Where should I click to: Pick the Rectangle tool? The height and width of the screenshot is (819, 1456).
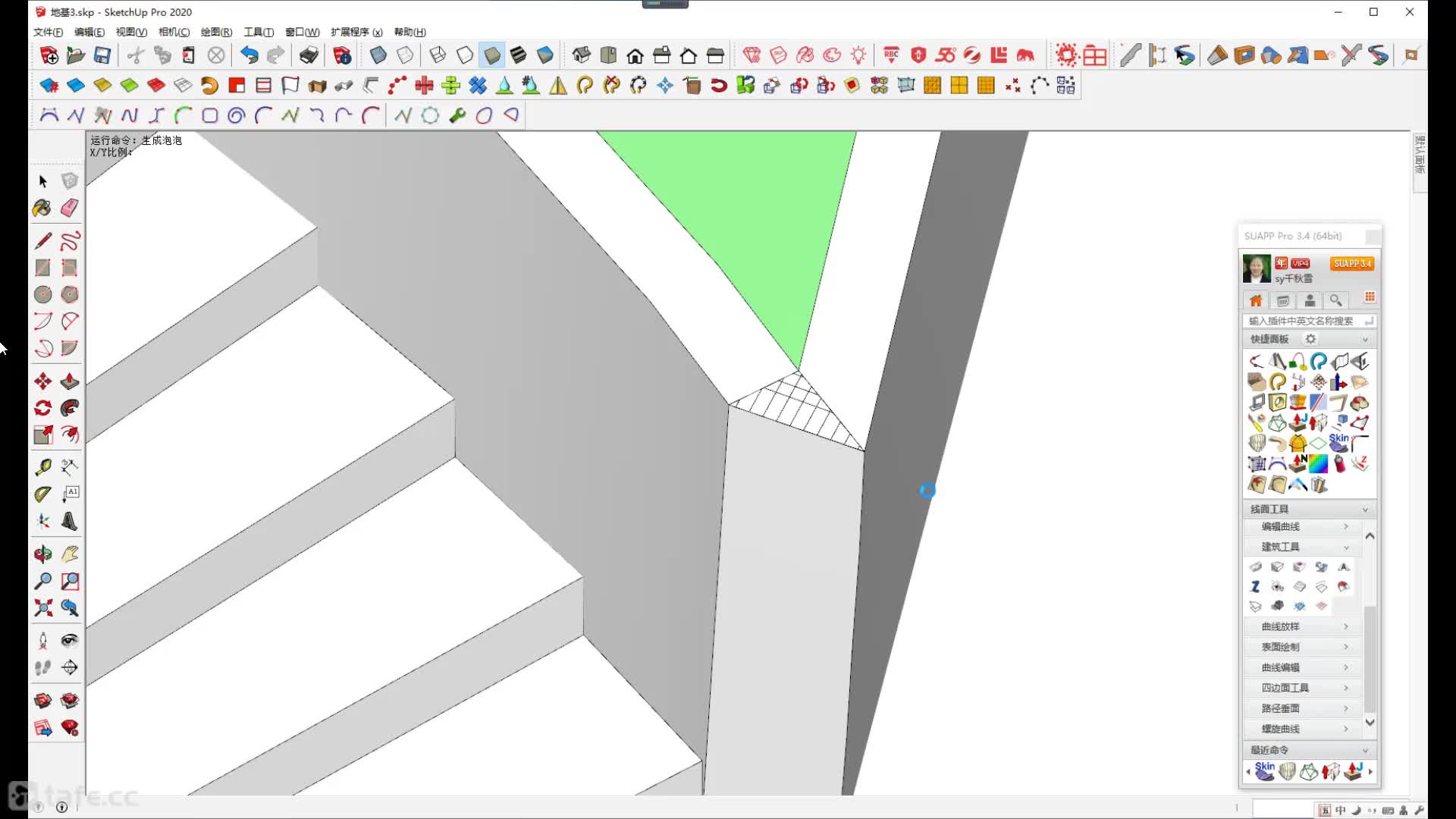pyautogui.click(x=42, y=268)
